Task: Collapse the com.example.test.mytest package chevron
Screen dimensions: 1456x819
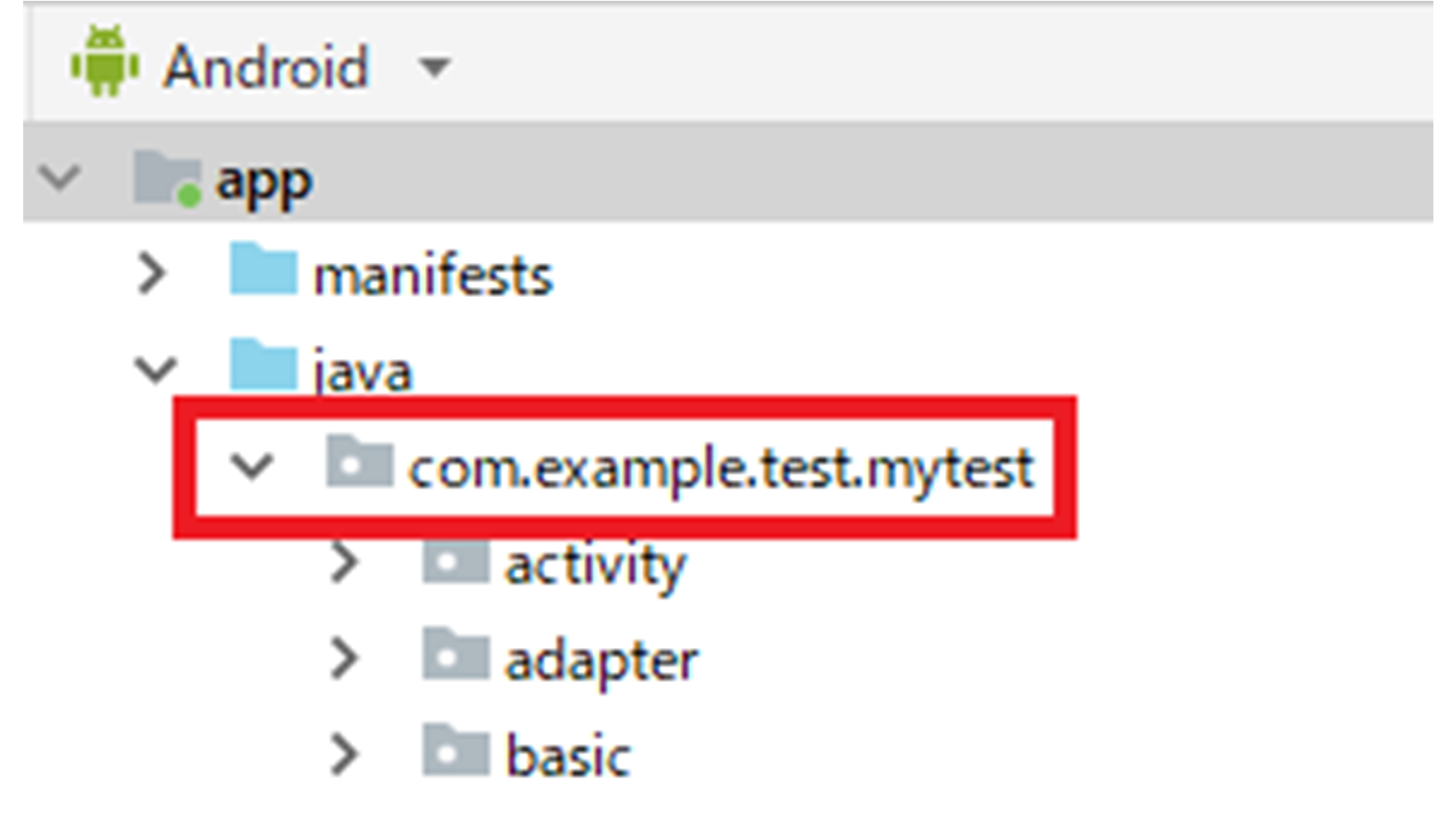Action: 251,465
